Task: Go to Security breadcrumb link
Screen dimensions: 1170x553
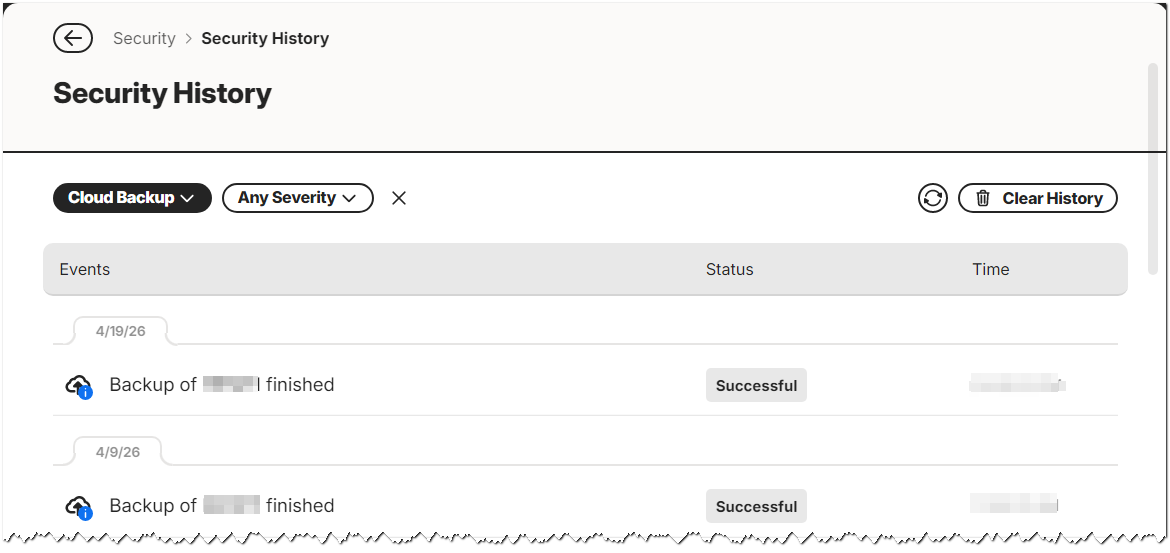Action: [x=144, y=38]
